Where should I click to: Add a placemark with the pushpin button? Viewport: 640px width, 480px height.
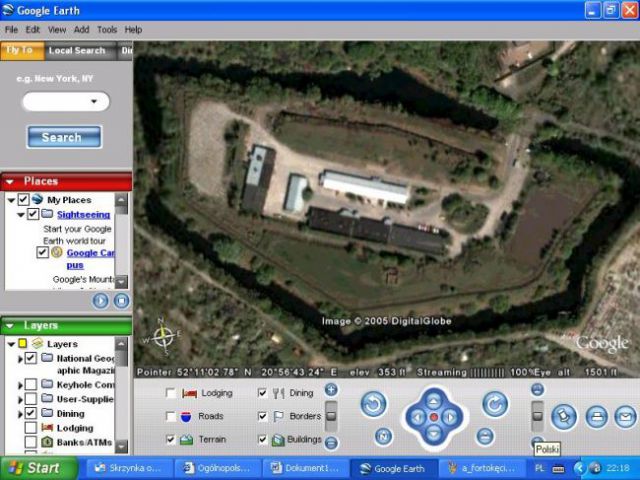pyautogui.click(x=564, y=417)
